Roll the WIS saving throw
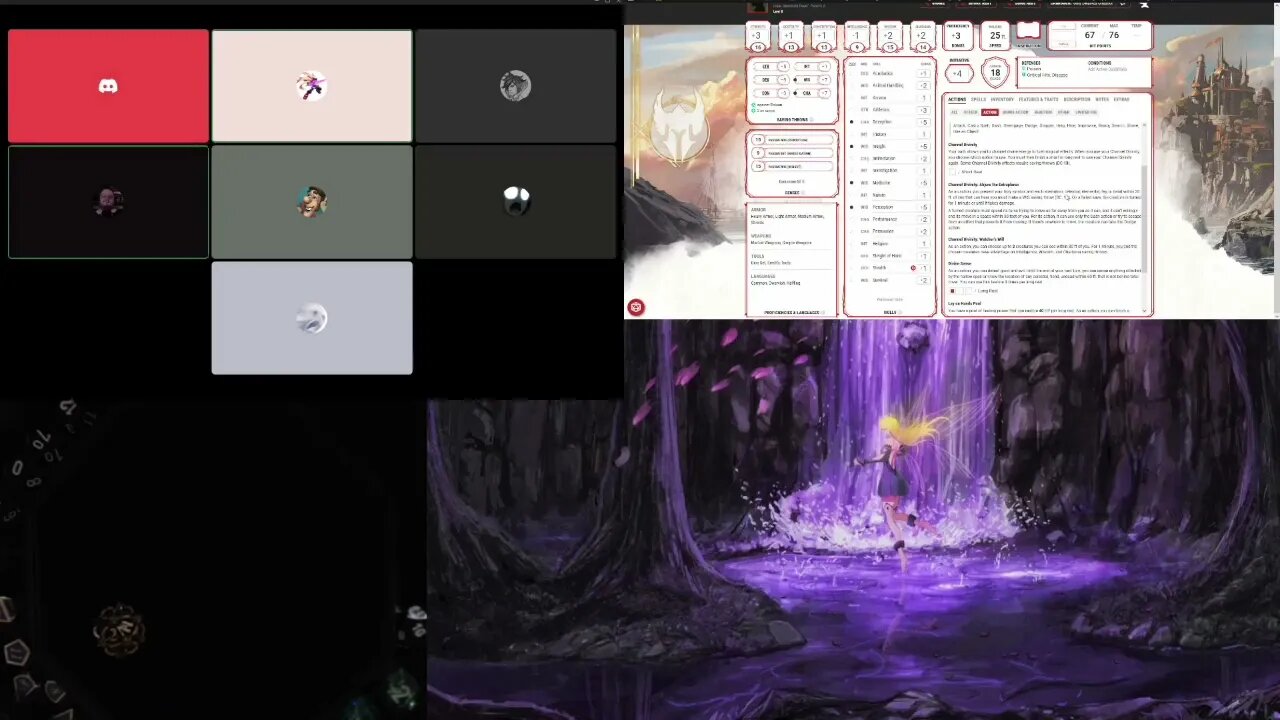Screen dimensions: 1280x720 pyautogui.click(x=812, y=80)
